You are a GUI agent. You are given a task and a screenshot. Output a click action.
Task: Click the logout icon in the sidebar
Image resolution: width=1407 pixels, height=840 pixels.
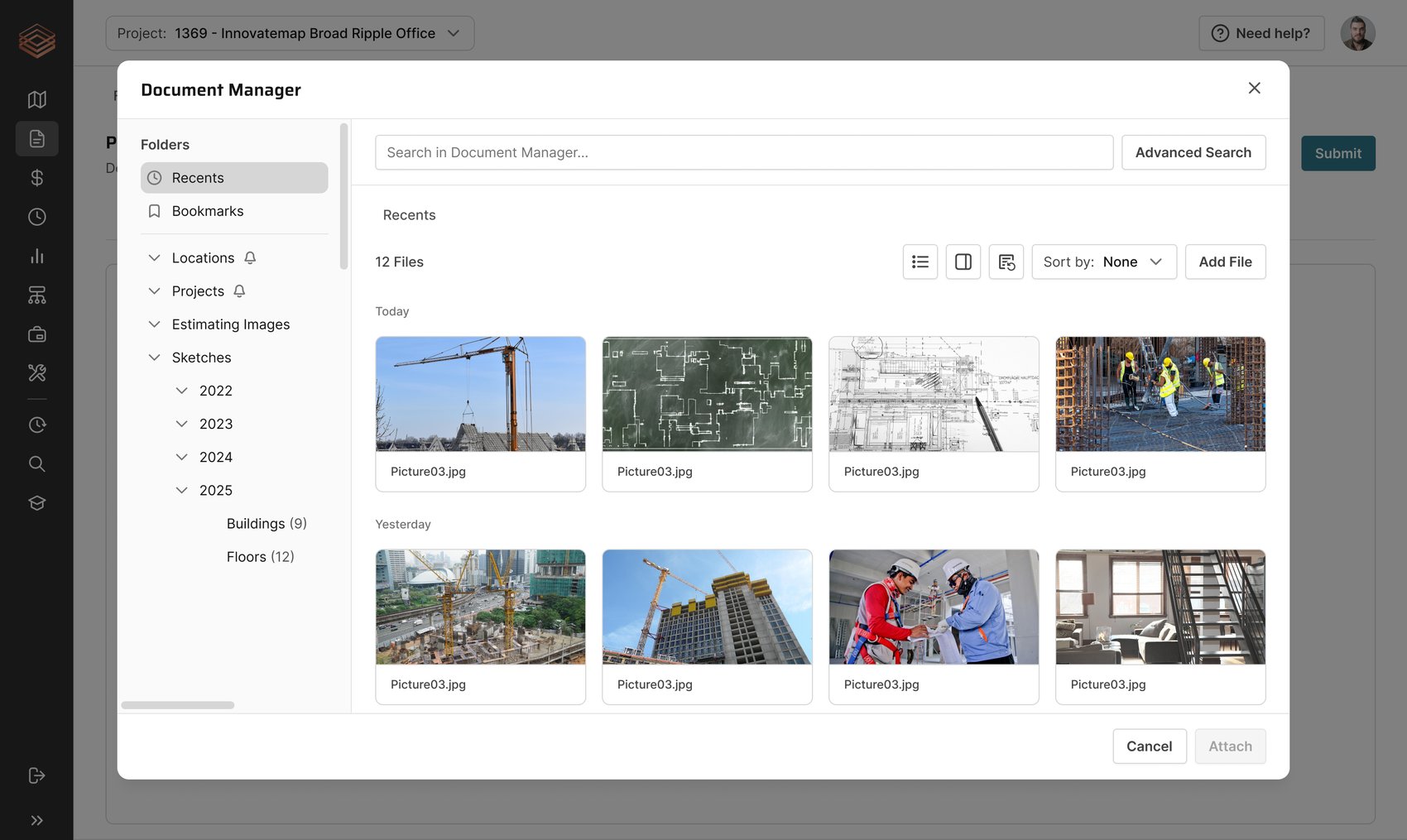(36, 775)
